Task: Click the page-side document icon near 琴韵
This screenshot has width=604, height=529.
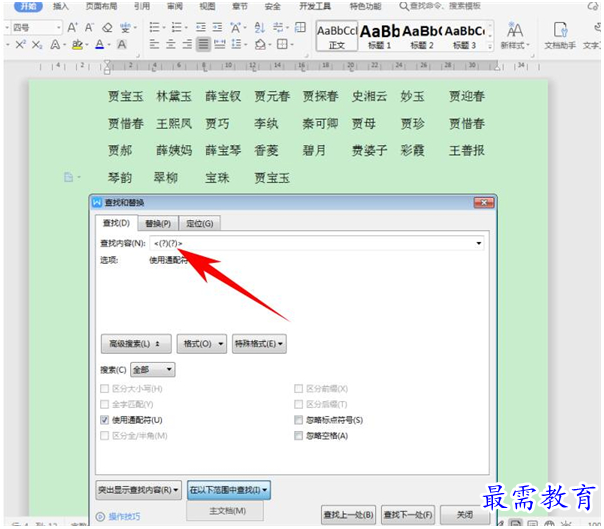Action: (69, 177)
